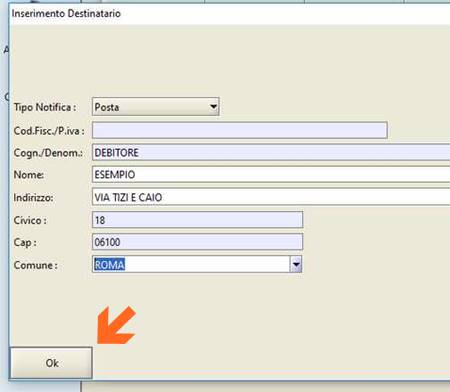The height and width of the screenshot is (392, 450).
Task: Click the Comune label
Action: pos(36,265)
